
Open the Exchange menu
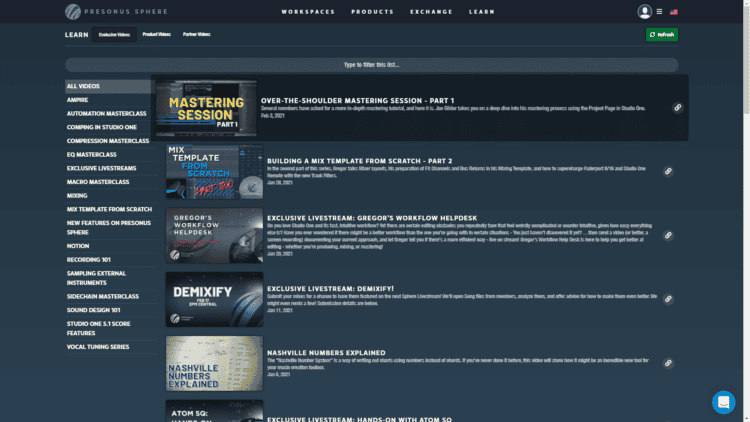431,12
